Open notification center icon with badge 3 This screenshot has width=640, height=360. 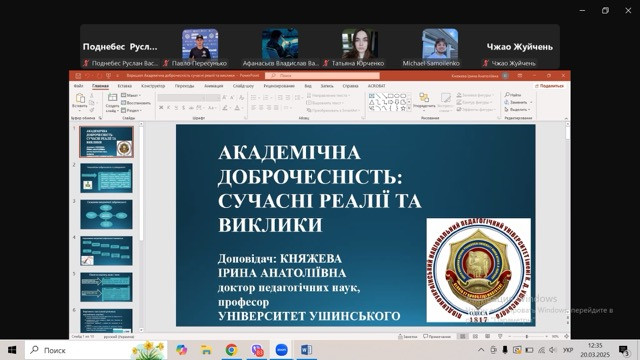[x=624, y=350]
